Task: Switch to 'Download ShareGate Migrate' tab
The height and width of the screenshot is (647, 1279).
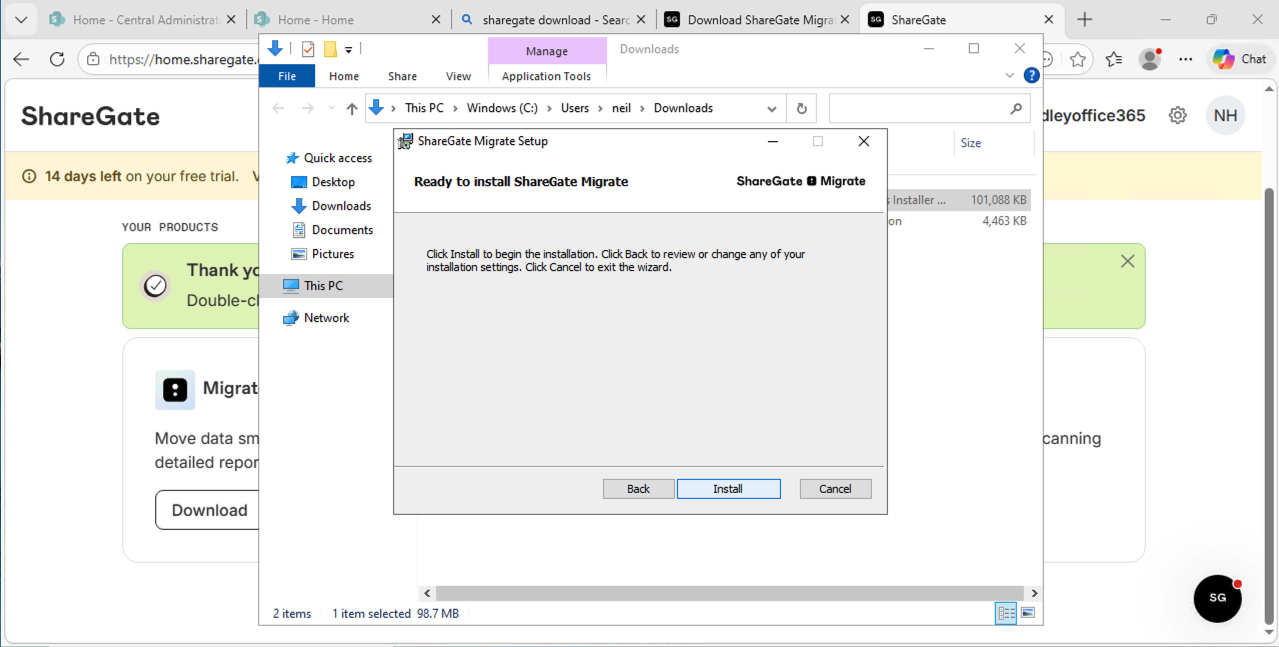Action: click(x=757, y=19)
